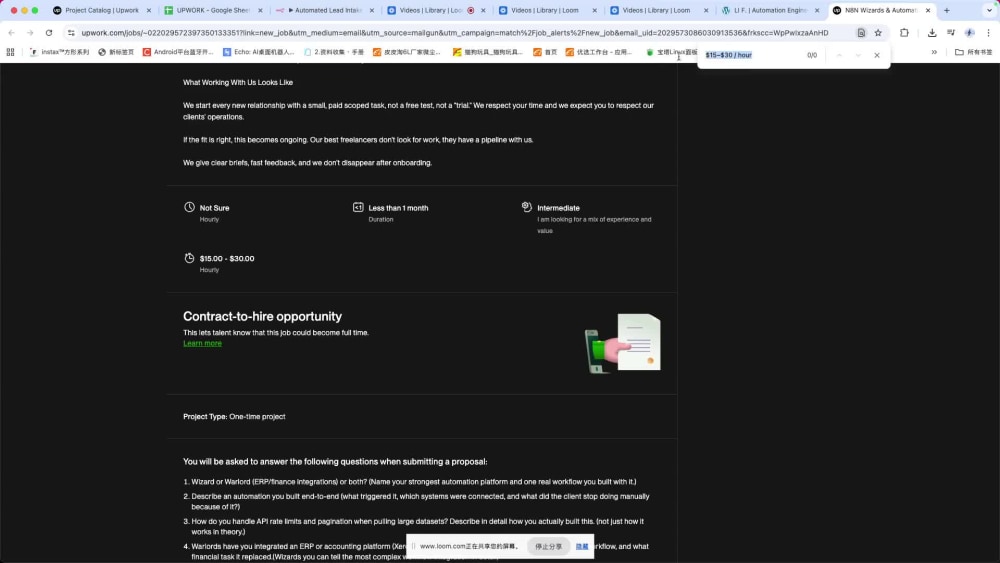Close the find-in-page bar
Image resolution: width=1000 pixels, height=563 pixels.
(877, 55)
